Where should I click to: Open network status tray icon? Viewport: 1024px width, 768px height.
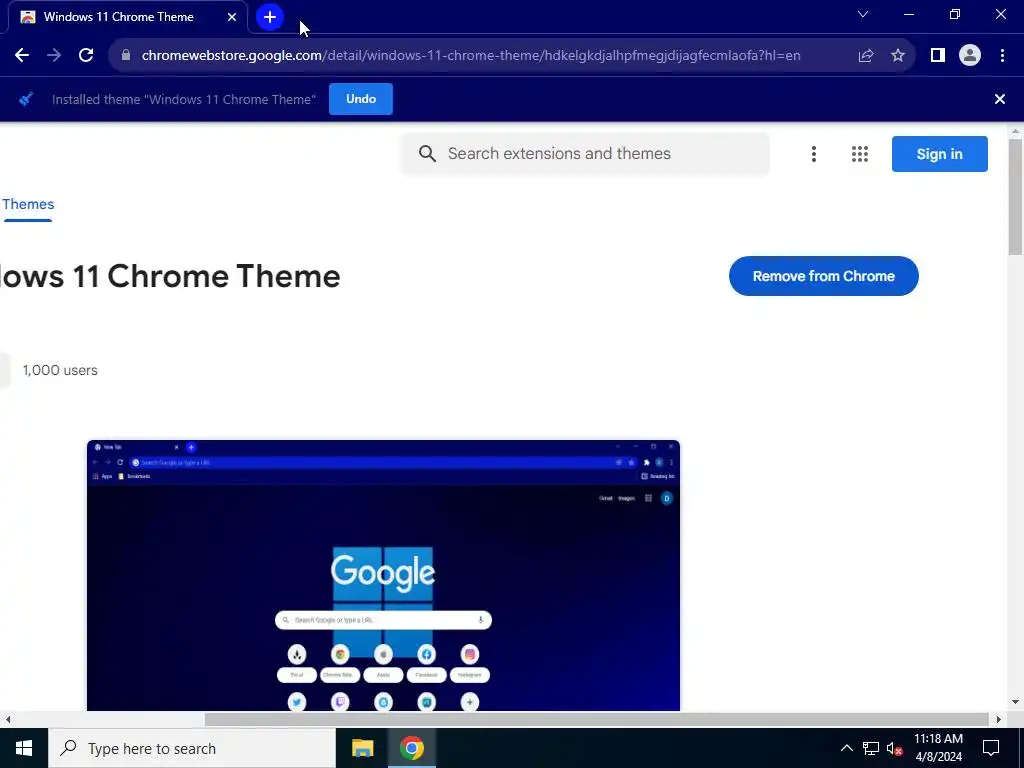point(871,748)
